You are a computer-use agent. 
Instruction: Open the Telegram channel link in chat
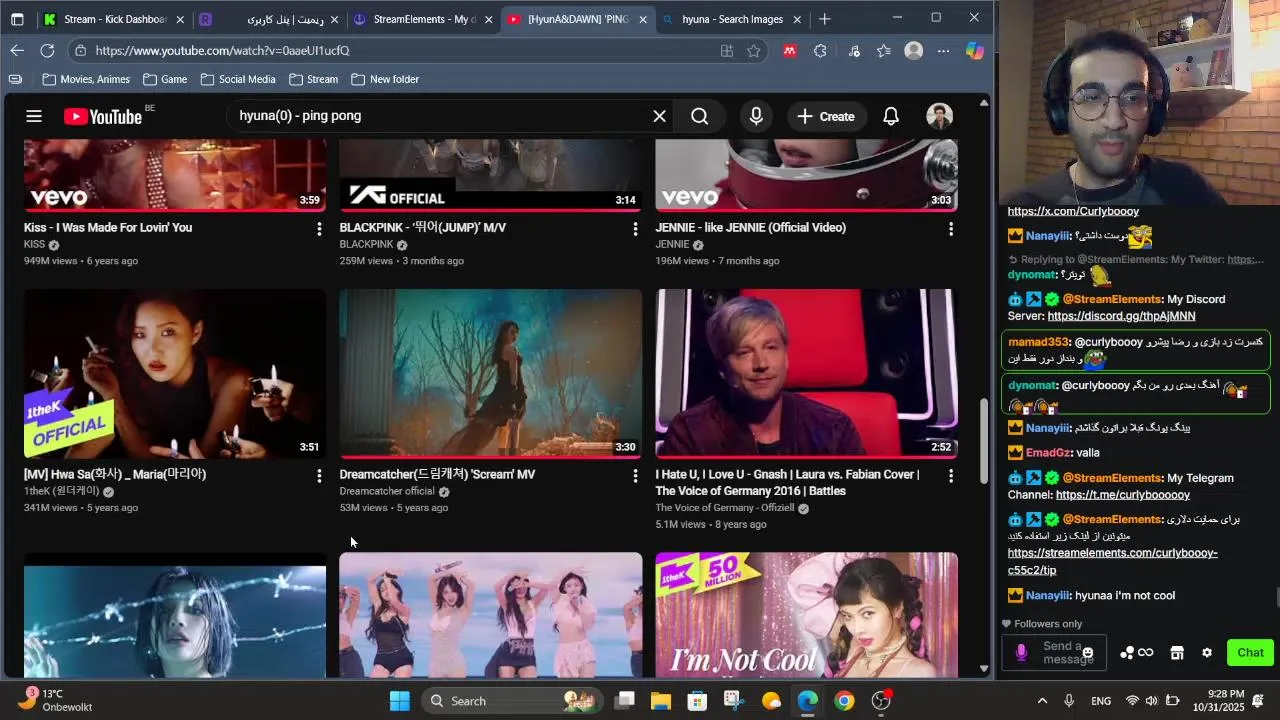[1122, 495]
